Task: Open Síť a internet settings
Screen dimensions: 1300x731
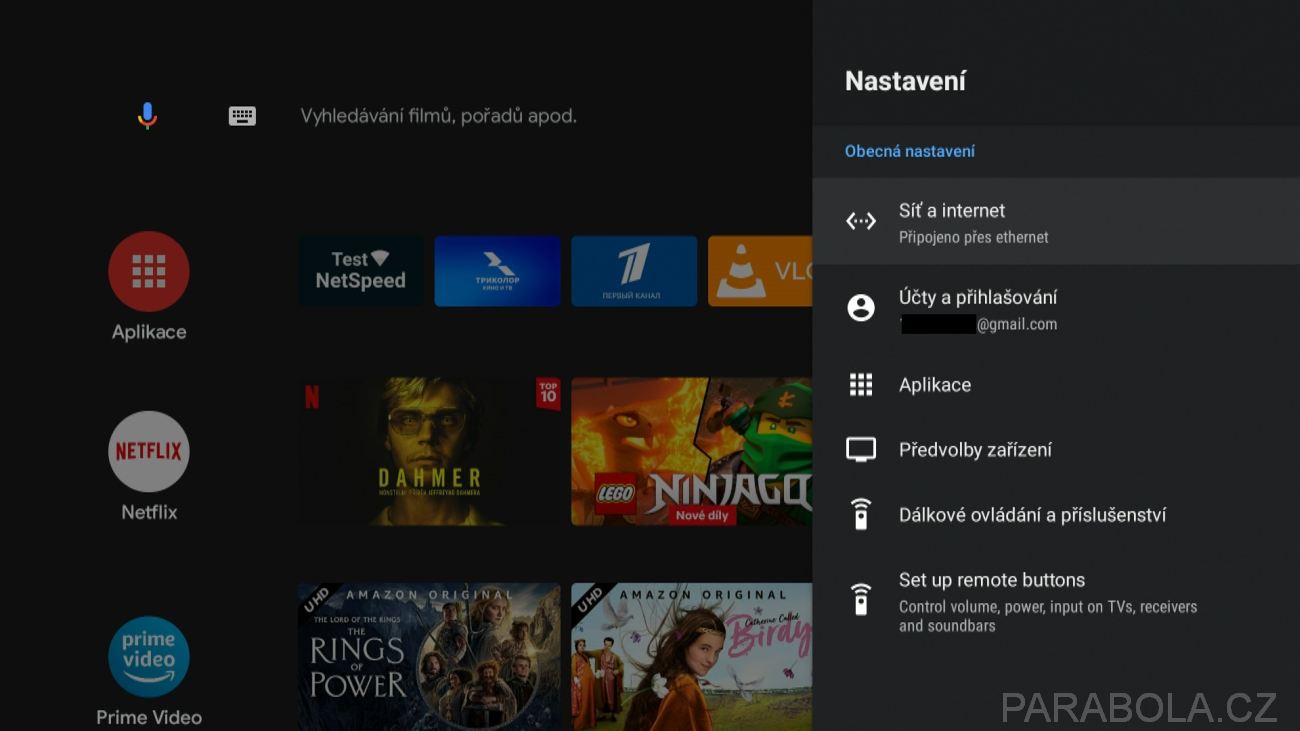Action: (1056, 221)
